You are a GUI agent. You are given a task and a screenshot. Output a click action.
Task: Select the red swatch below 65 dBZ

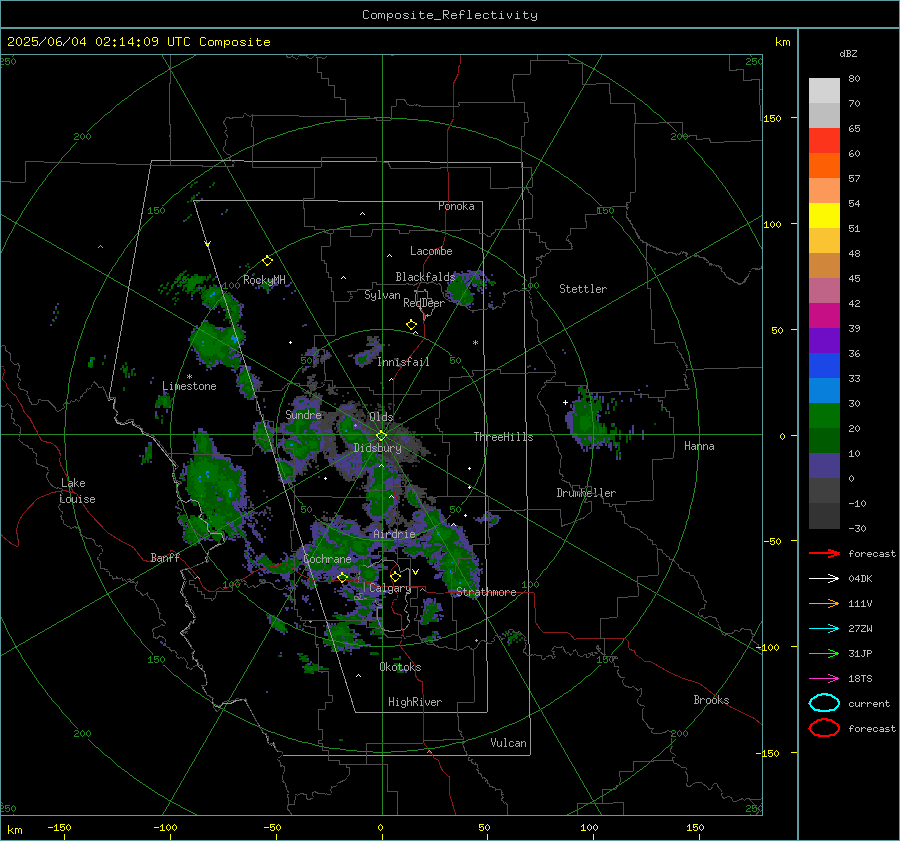tap(824, 141)
